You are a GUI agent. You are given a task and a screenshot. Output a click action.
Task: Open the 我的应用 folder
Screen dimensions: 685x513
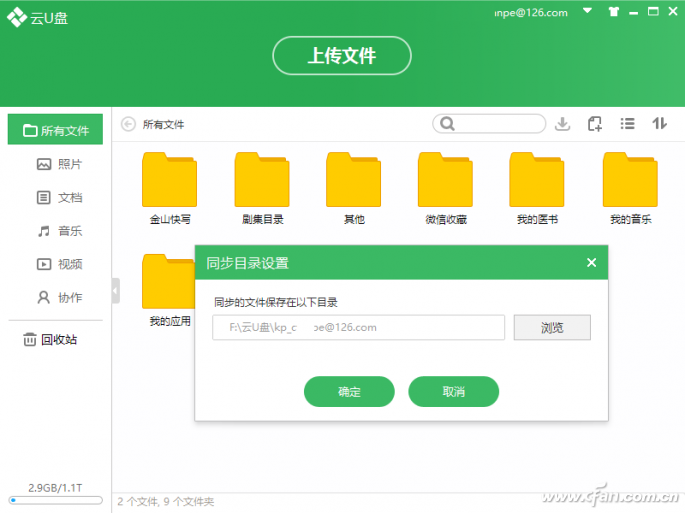169,291
